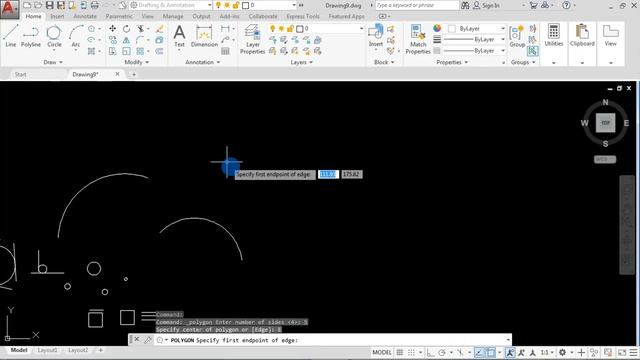Select the Text annotation tool

[x=179, y=36]
